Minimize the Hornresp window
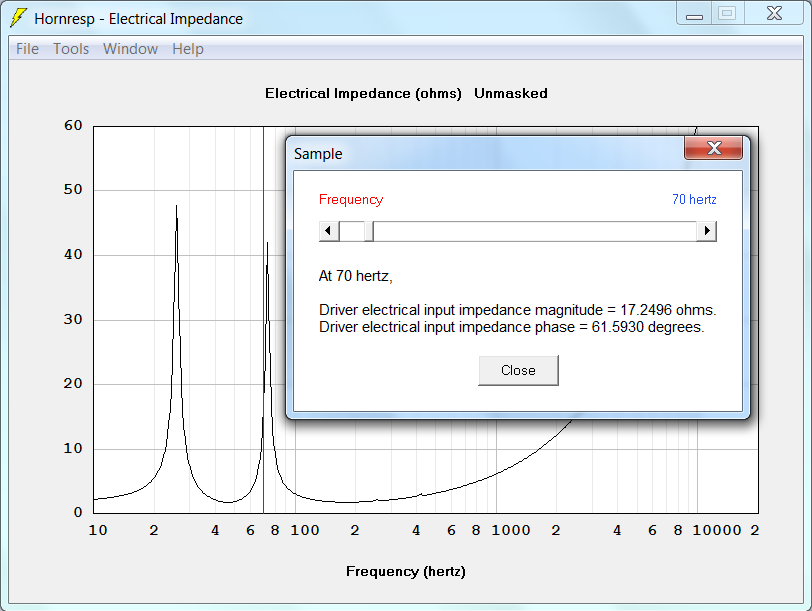 coord(694,14)
